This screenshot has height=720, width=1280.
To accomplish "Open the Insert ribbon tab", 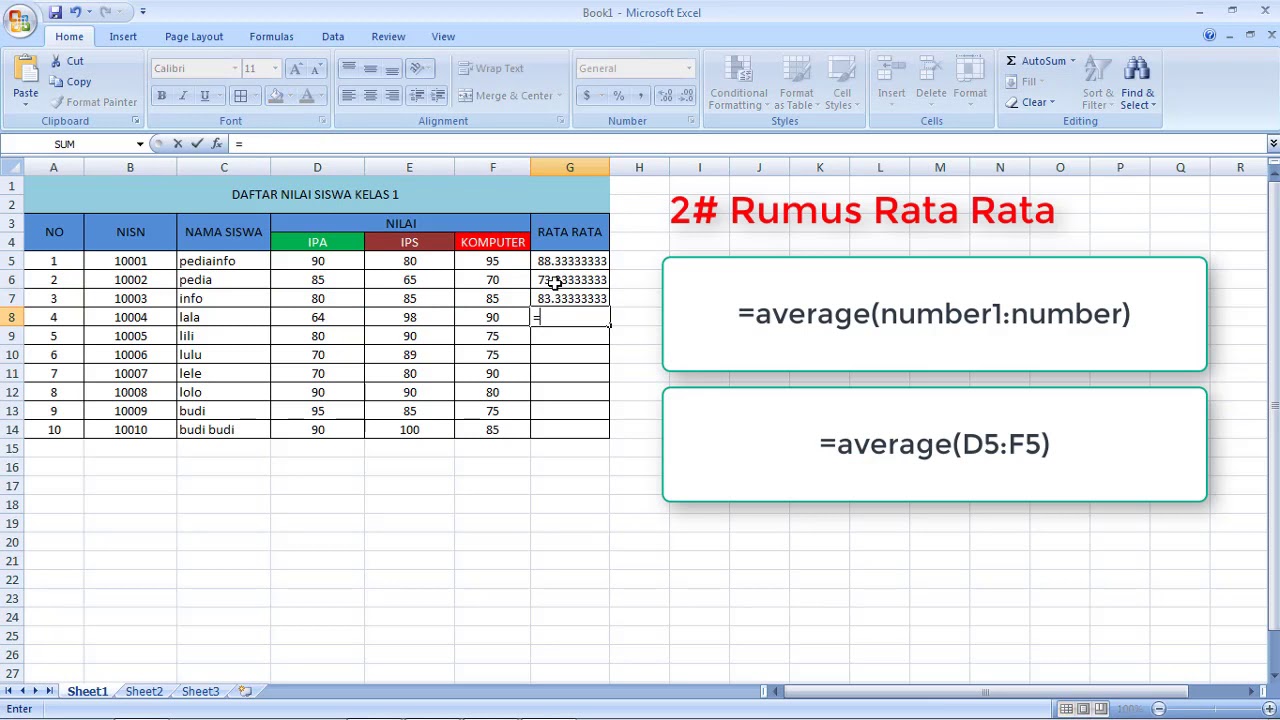I will pos(123,37).
